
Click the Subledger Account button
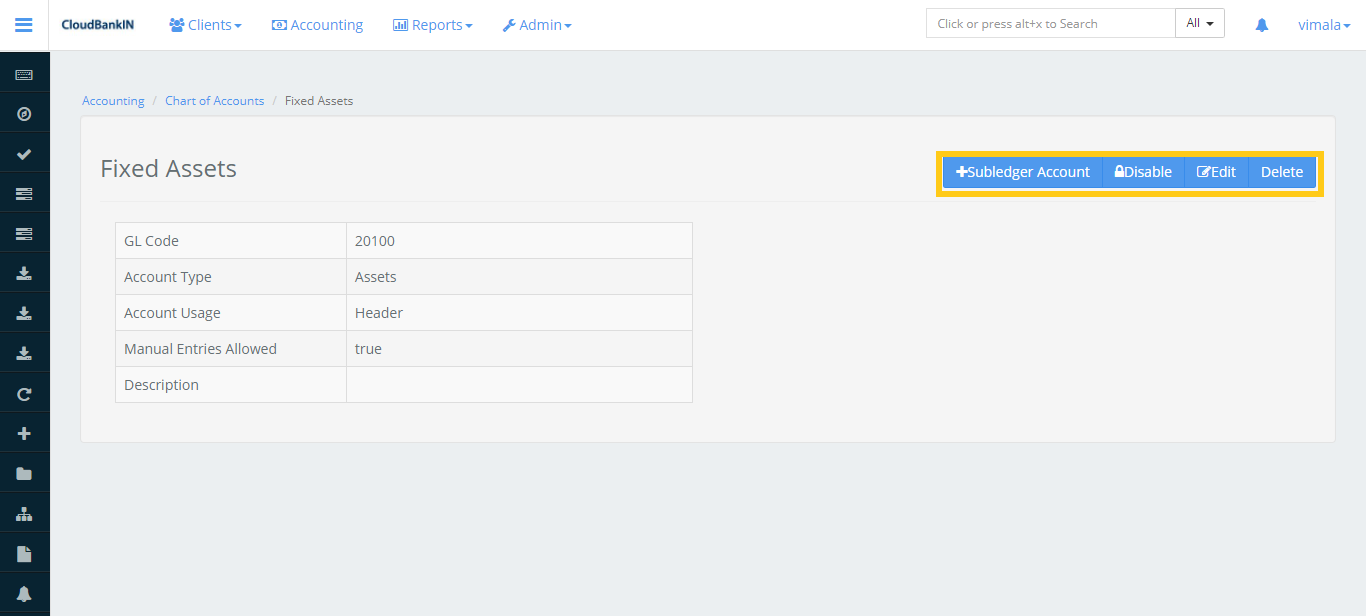click(x=1022, y=171)
